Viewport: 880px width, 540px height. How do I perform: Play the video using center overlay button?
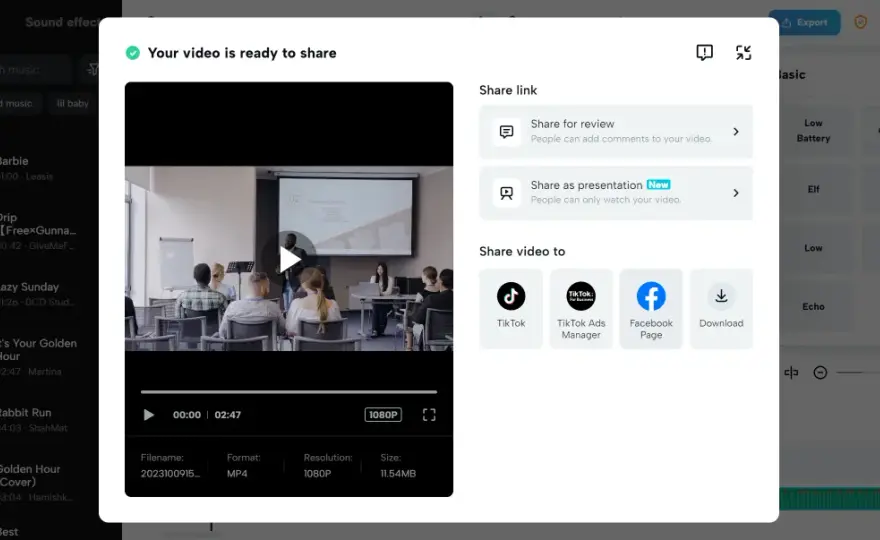[x=289, y=259]
